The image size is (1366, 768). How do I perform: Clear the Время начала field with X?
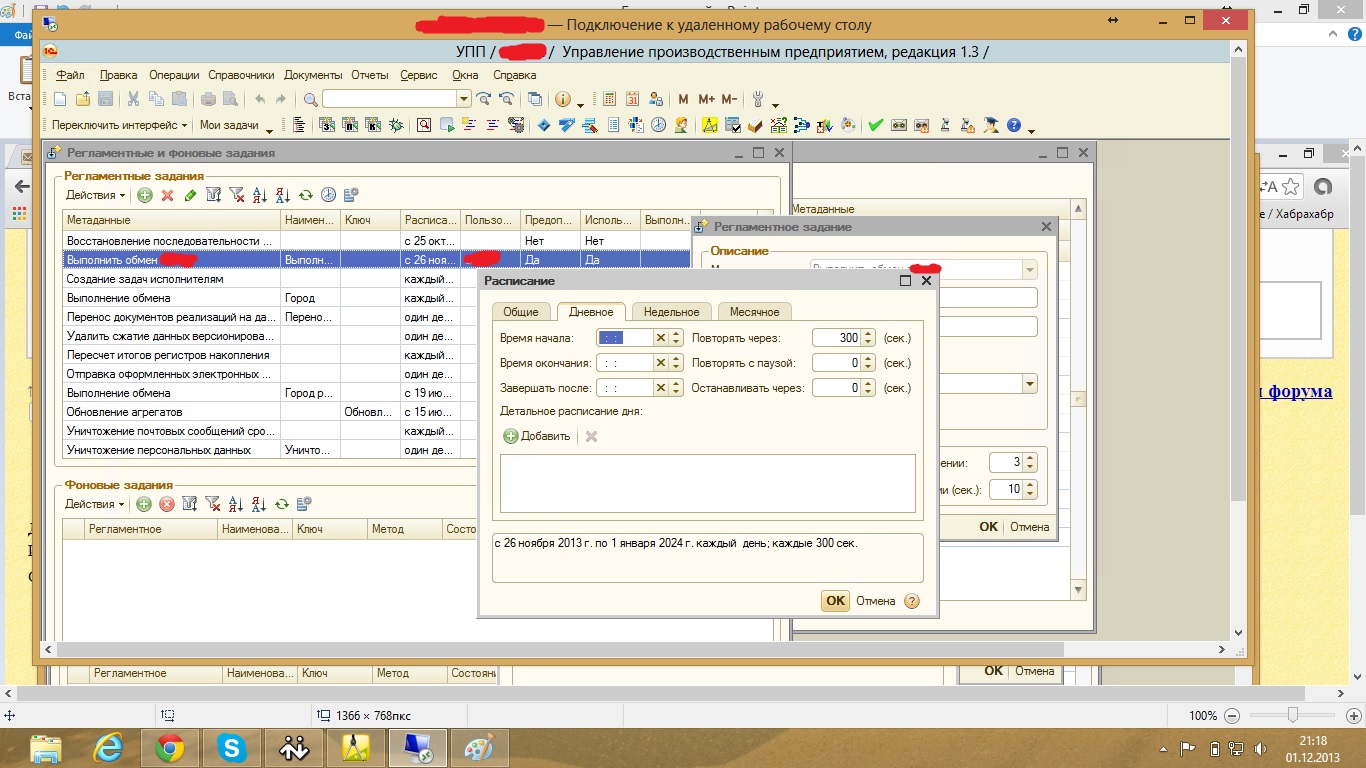[x=660, y=338]
